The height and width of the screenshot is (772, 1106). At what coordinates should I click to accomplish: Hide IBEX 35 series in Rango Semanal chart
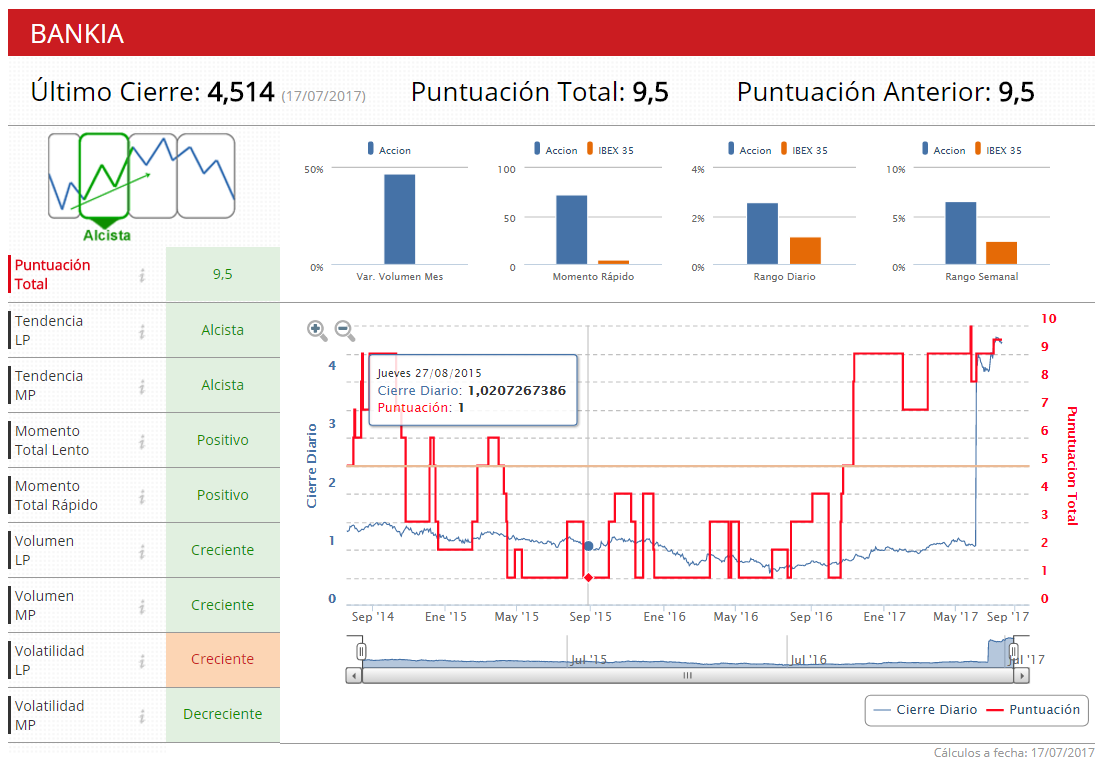pyautogui.click(x=997, y=150)
